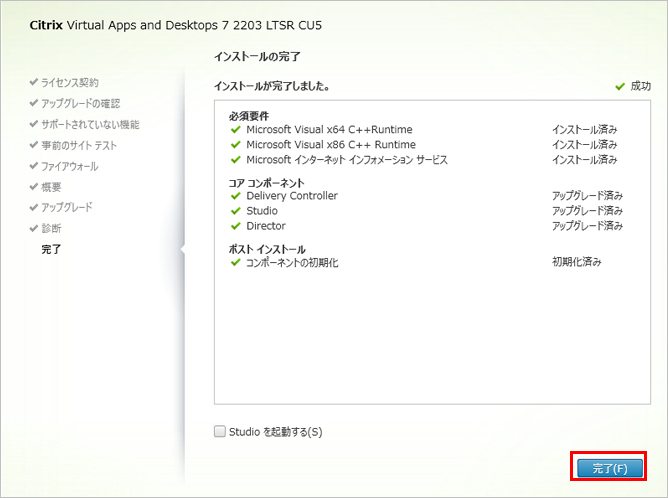Click checkmark icon for Microsoft Visual x86 C++ Runtime
Screen dimensions: 668x498
point(236,144)
